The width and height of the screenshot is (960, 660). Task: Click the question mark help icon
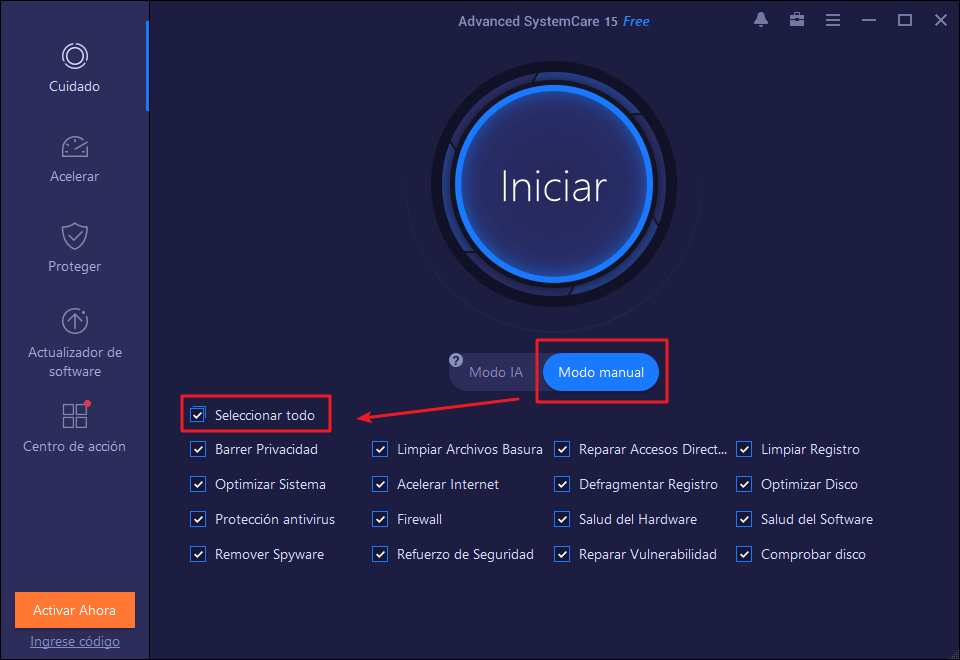click(456, 360)
